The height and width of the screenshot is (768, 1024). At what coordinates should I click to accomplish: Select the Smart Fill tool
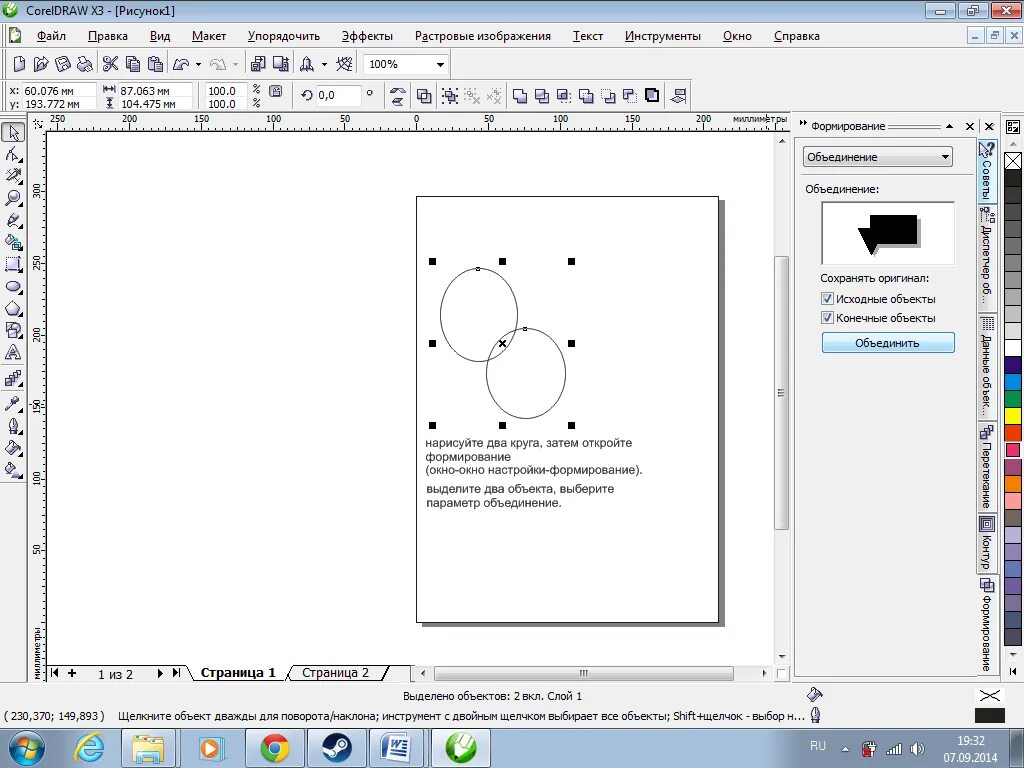tap(13, 242)
